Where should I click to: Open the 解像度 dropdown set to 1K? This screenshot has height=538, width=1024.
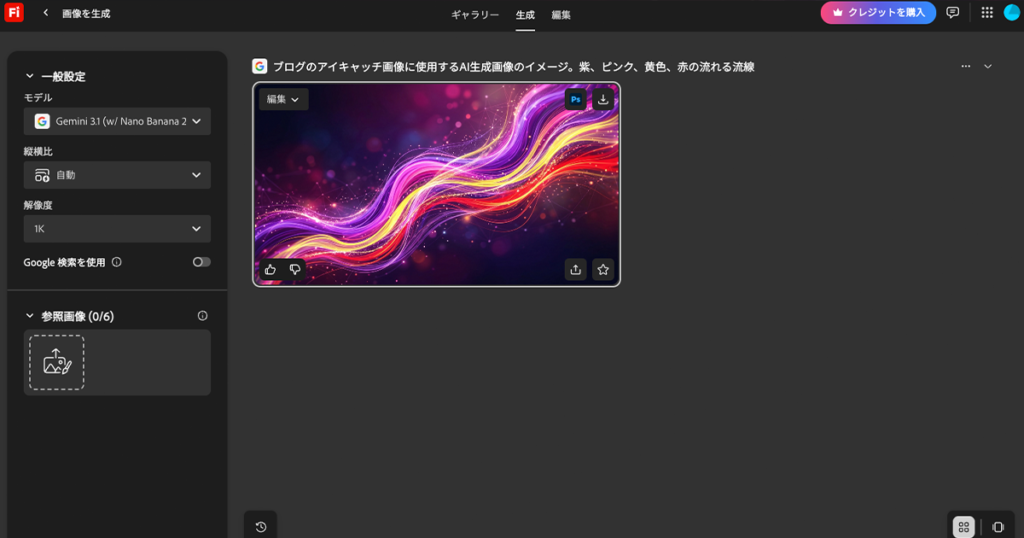click(x=118, y=229)
